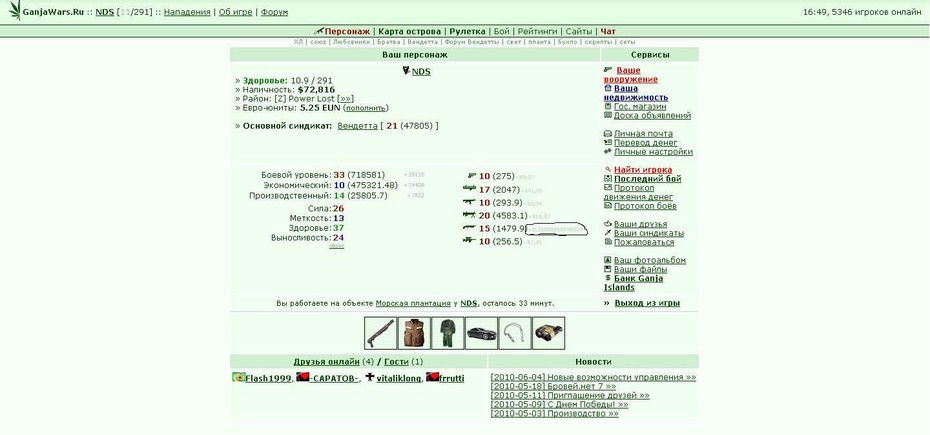Click the Выход из игры link
This screenshot has height=435, width=930.
click(x=647, y=303)
